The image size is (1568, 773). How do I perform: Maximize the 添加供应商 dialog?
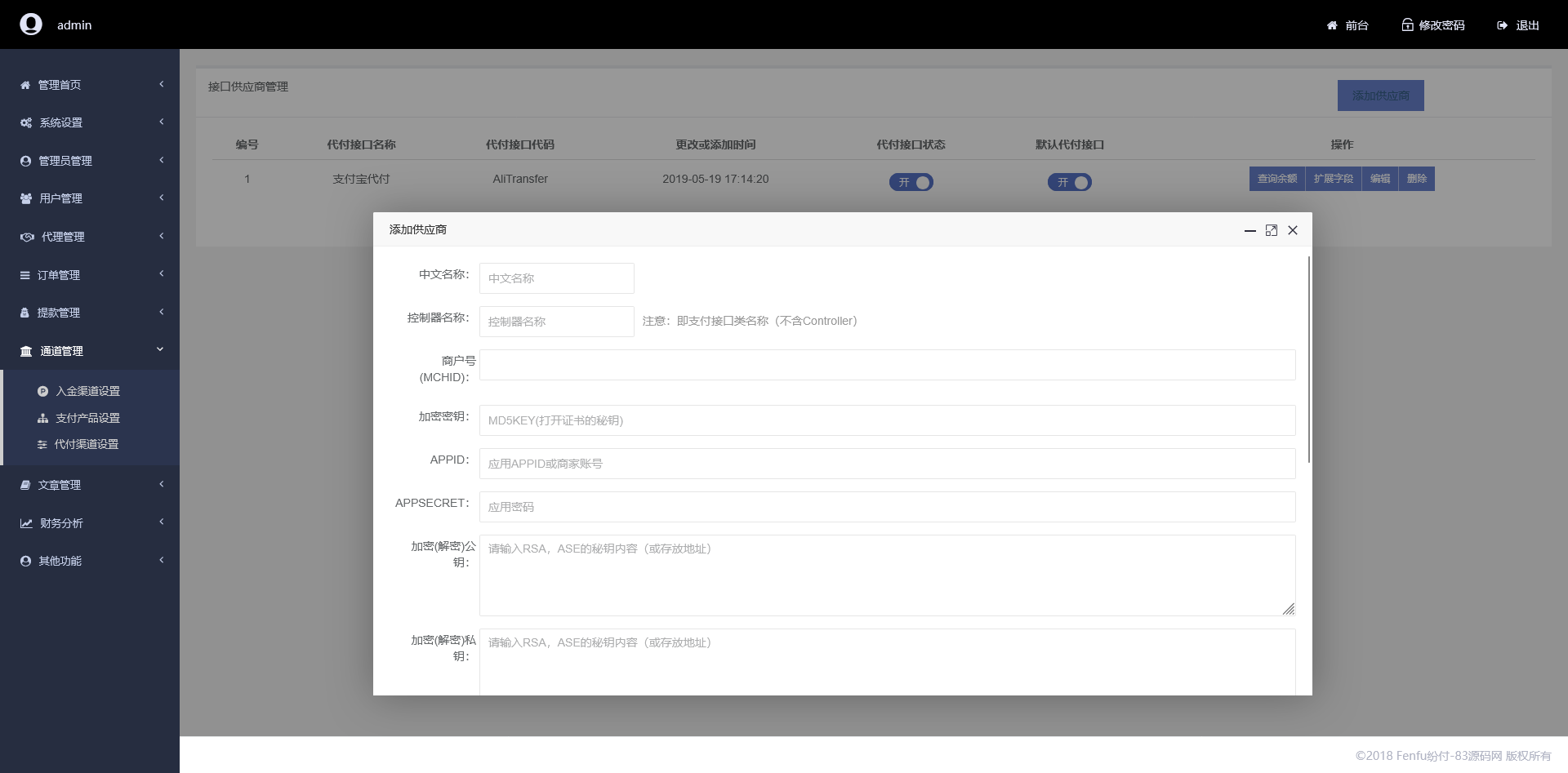click(x=1272, y=230)
